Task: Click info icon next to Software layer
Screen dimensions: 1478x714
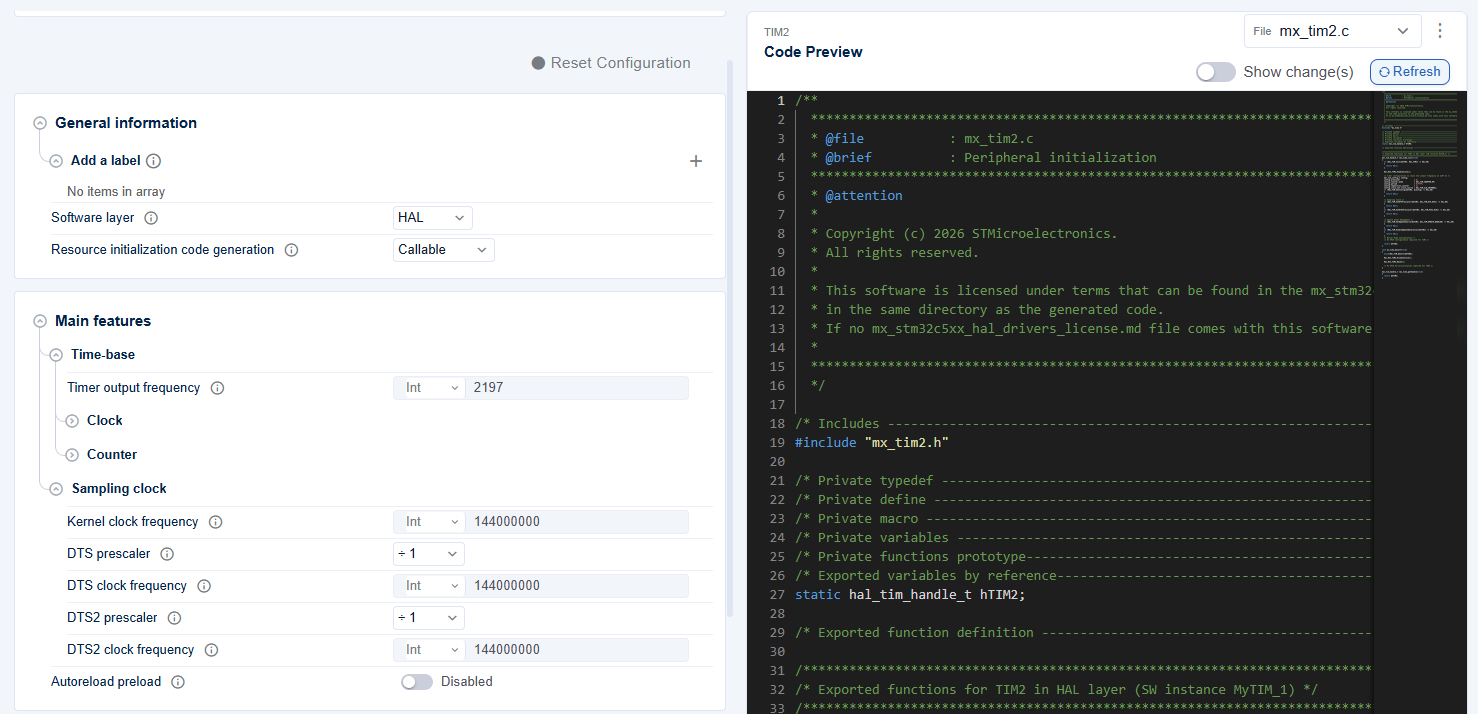Action: tap(152, 218)
